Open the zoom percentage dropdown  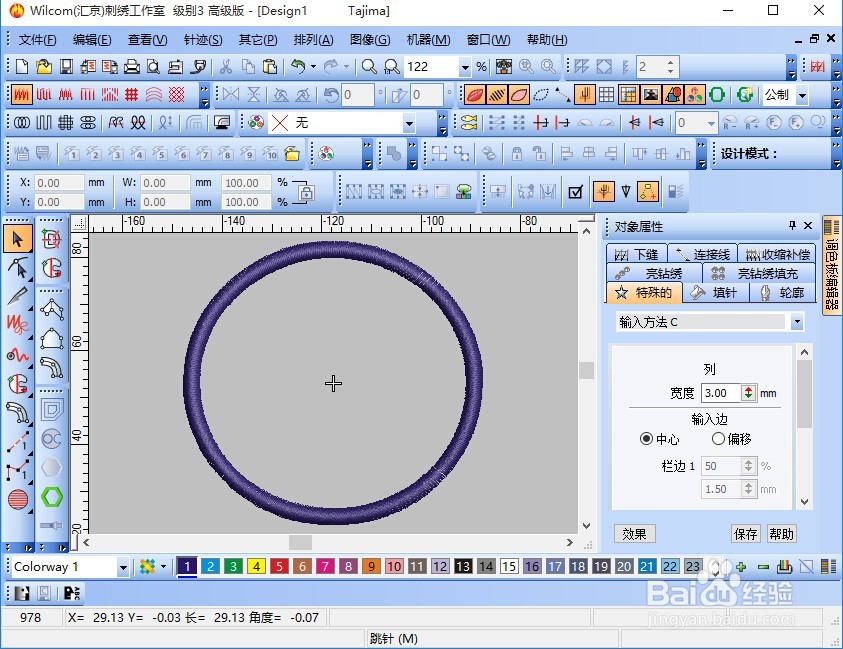click(x=465, y=67)
